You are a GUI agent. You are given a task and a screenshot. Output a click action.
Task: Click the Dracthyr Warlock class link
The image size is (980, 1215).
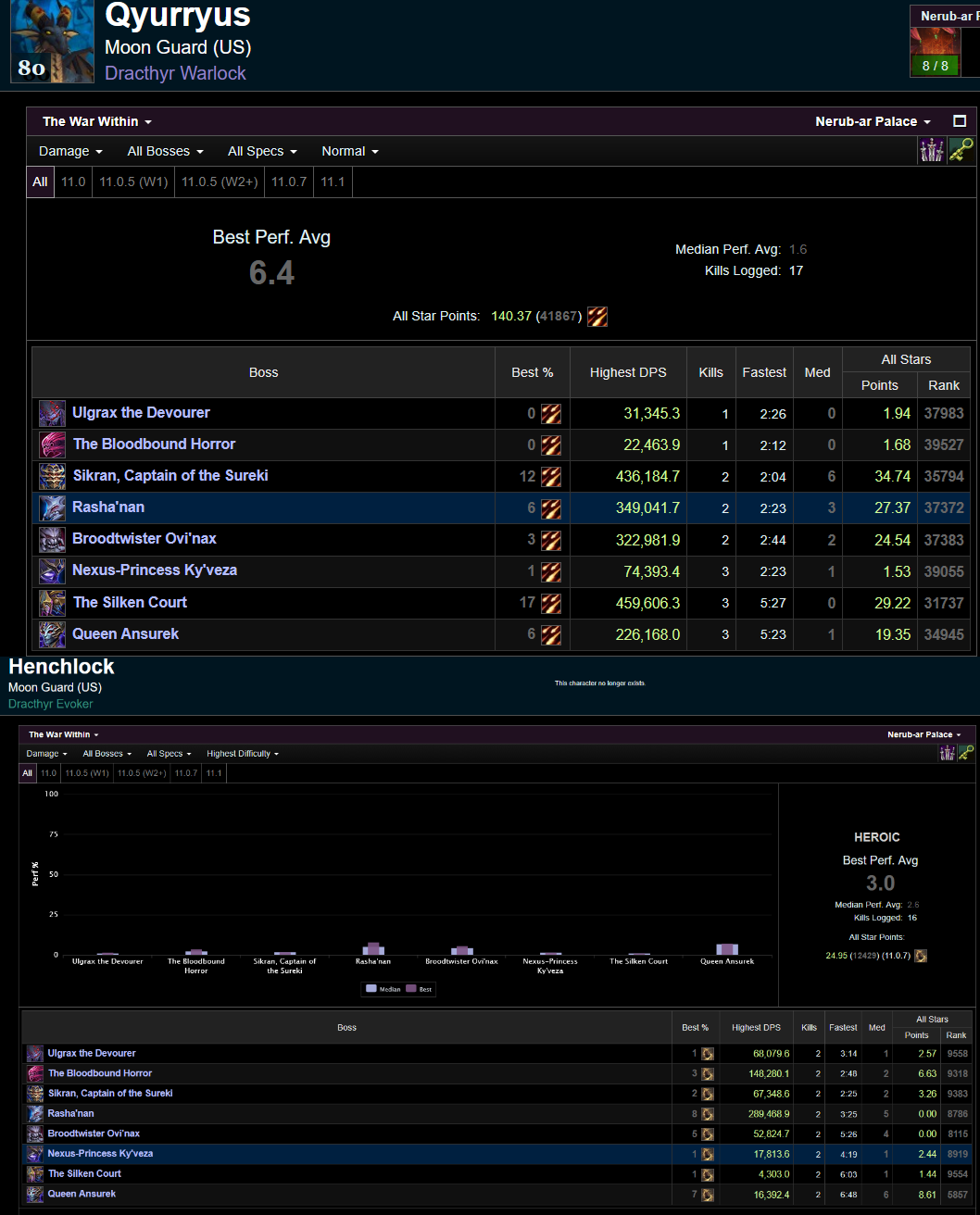click(x=175, y=73)
